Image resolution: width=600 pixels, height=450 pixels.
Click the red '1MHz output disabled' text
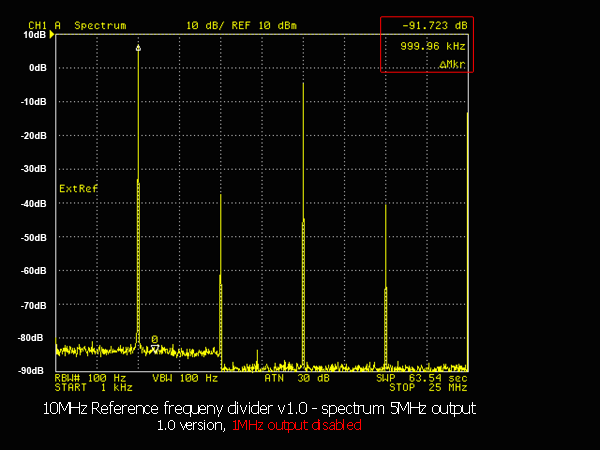[x=297, y=425]
